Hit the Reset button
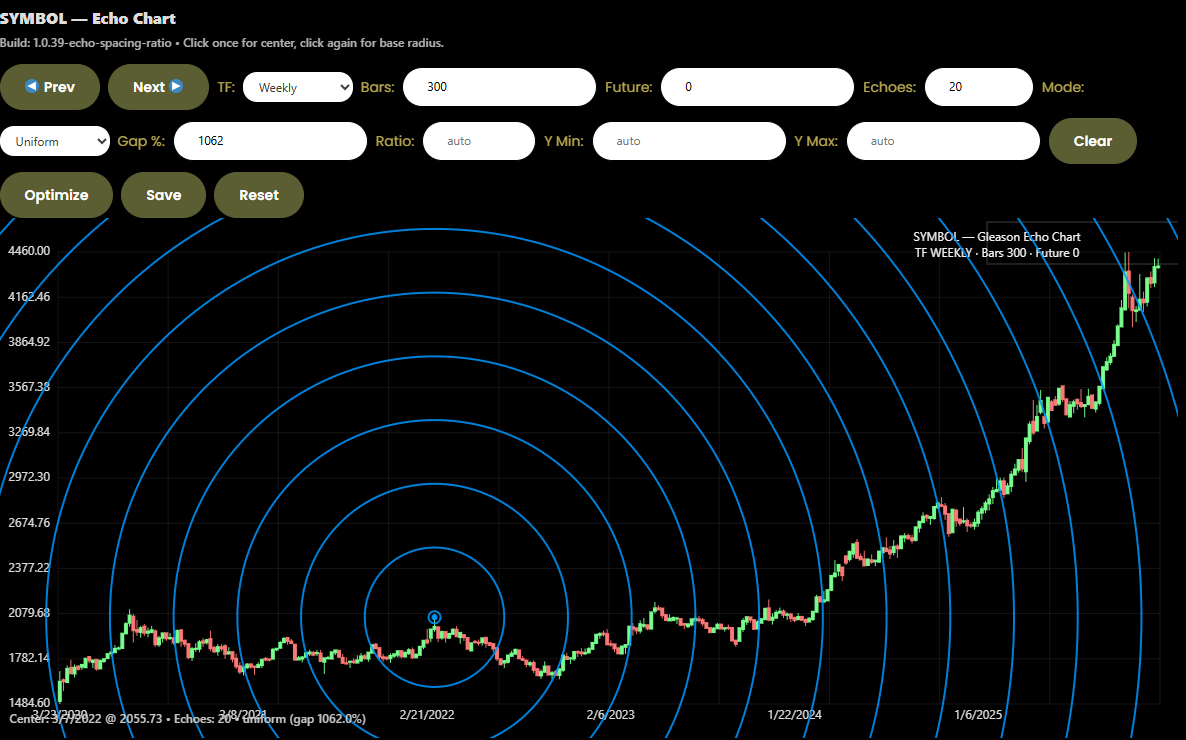The image size is (1186, 740). pyautogui.click(x=259, y=195)
